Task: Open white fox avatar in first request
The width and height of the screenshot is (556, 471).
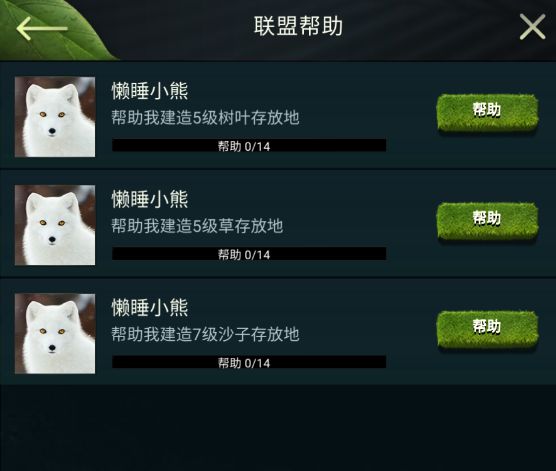Action: point(55,117)
